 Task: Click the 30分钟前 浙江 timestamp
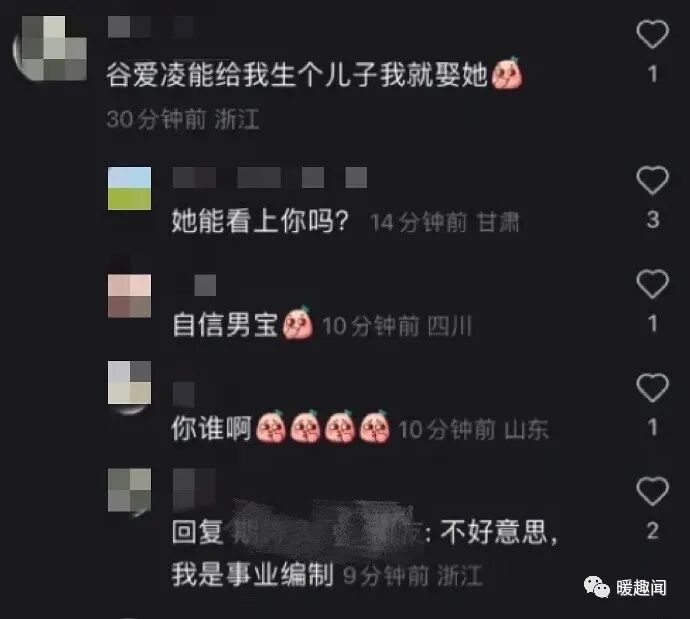tap(183, 119)
